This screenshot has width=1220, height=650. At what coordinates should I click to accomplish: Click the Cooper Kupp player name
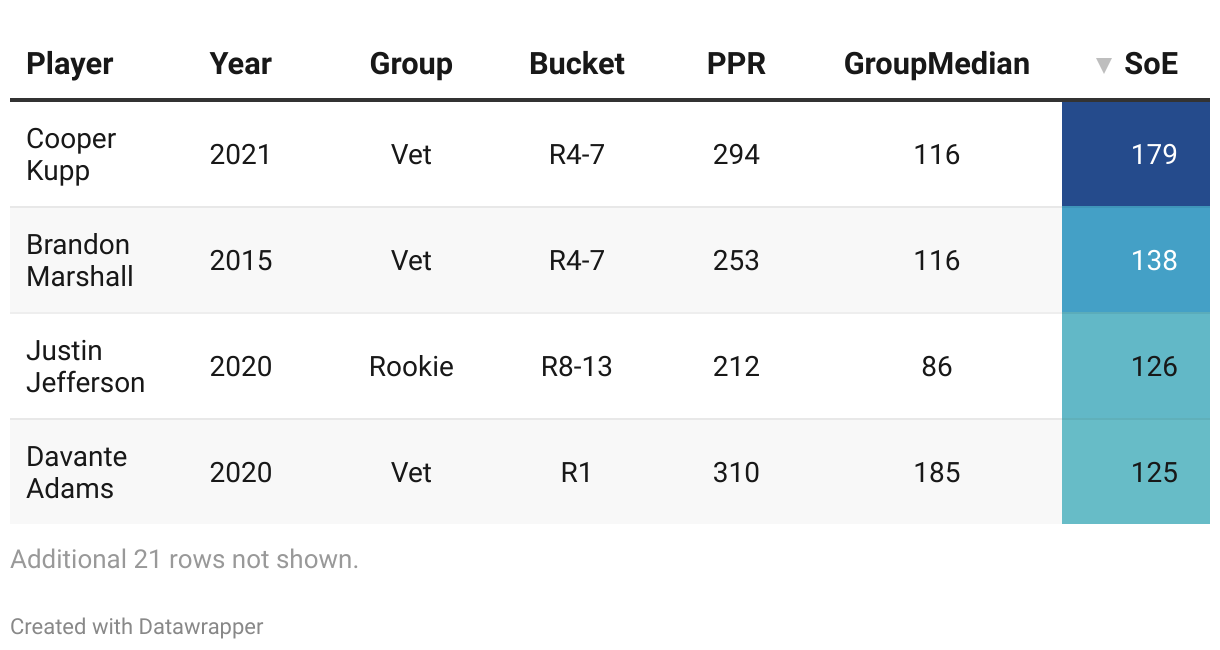71,155
